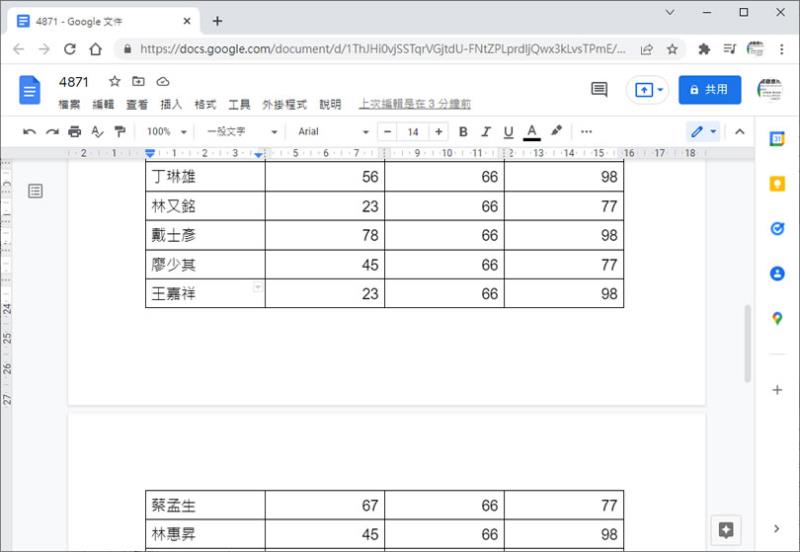Open the zoom 100% dropdown
The height and width of the screenshot is (552, 800).
tap(166, 132)
